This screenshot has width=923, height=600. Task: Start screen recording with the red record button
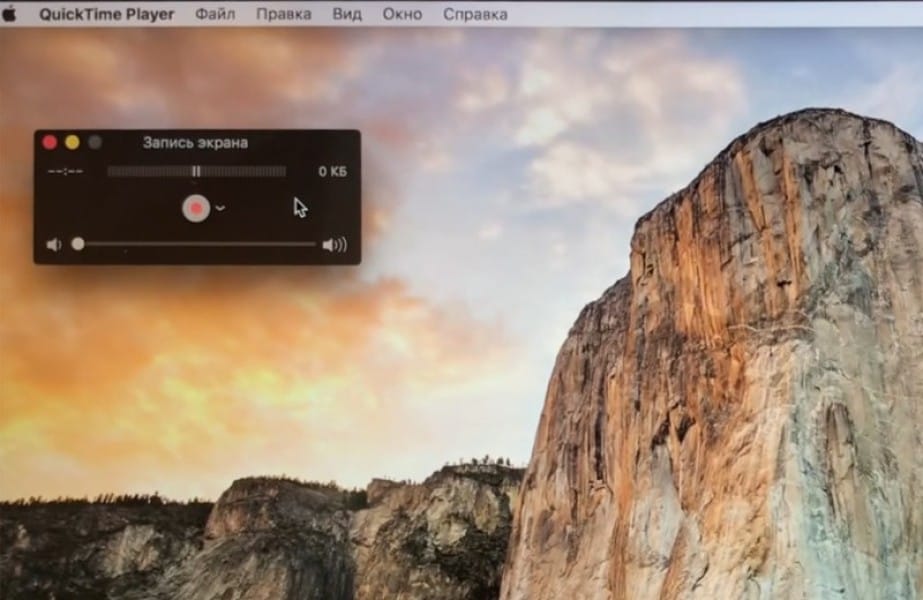pos(196,208)
